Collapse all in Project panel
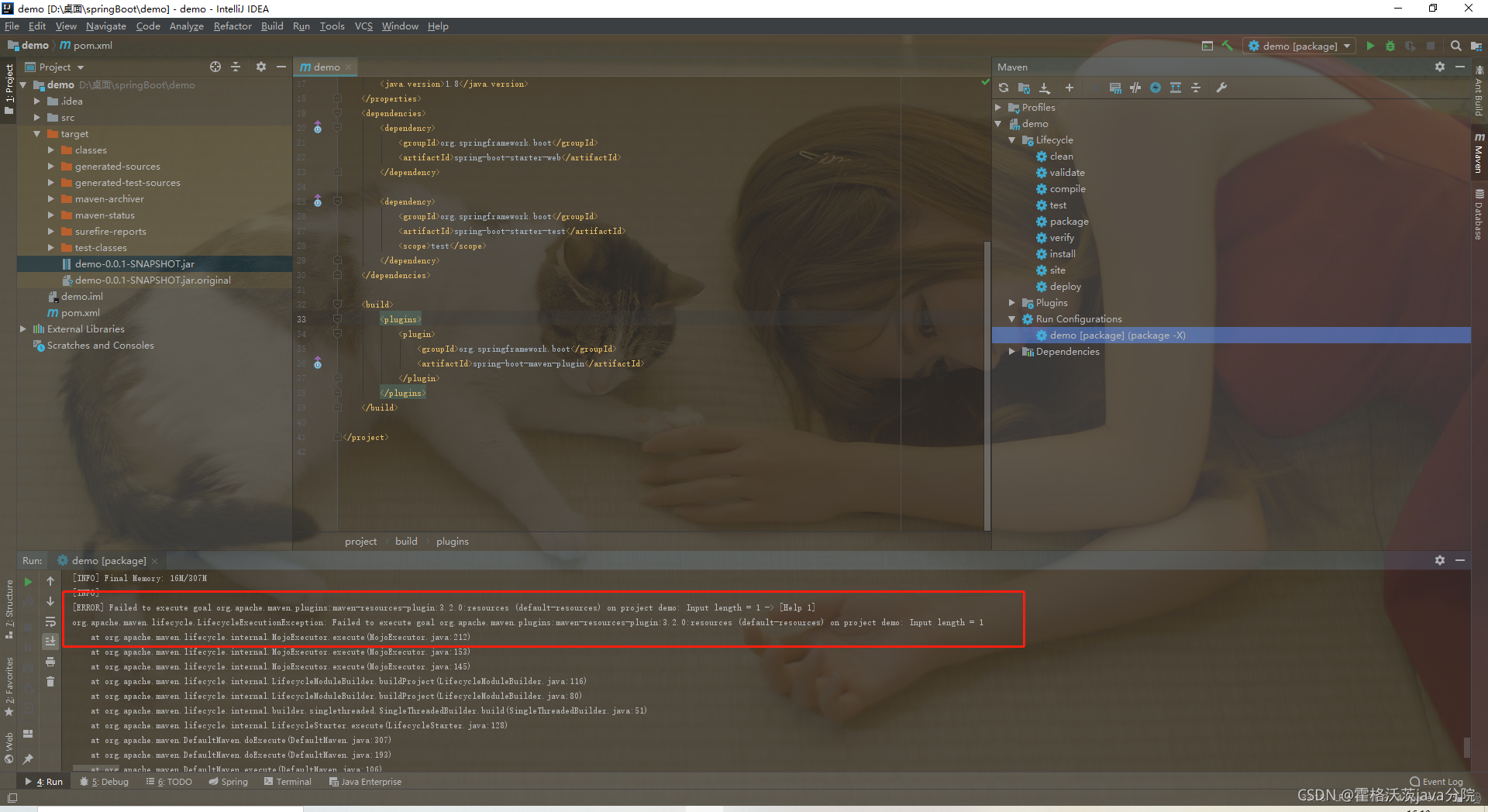The width and height of the screenshot is (1488, 812). coord(236,67)
